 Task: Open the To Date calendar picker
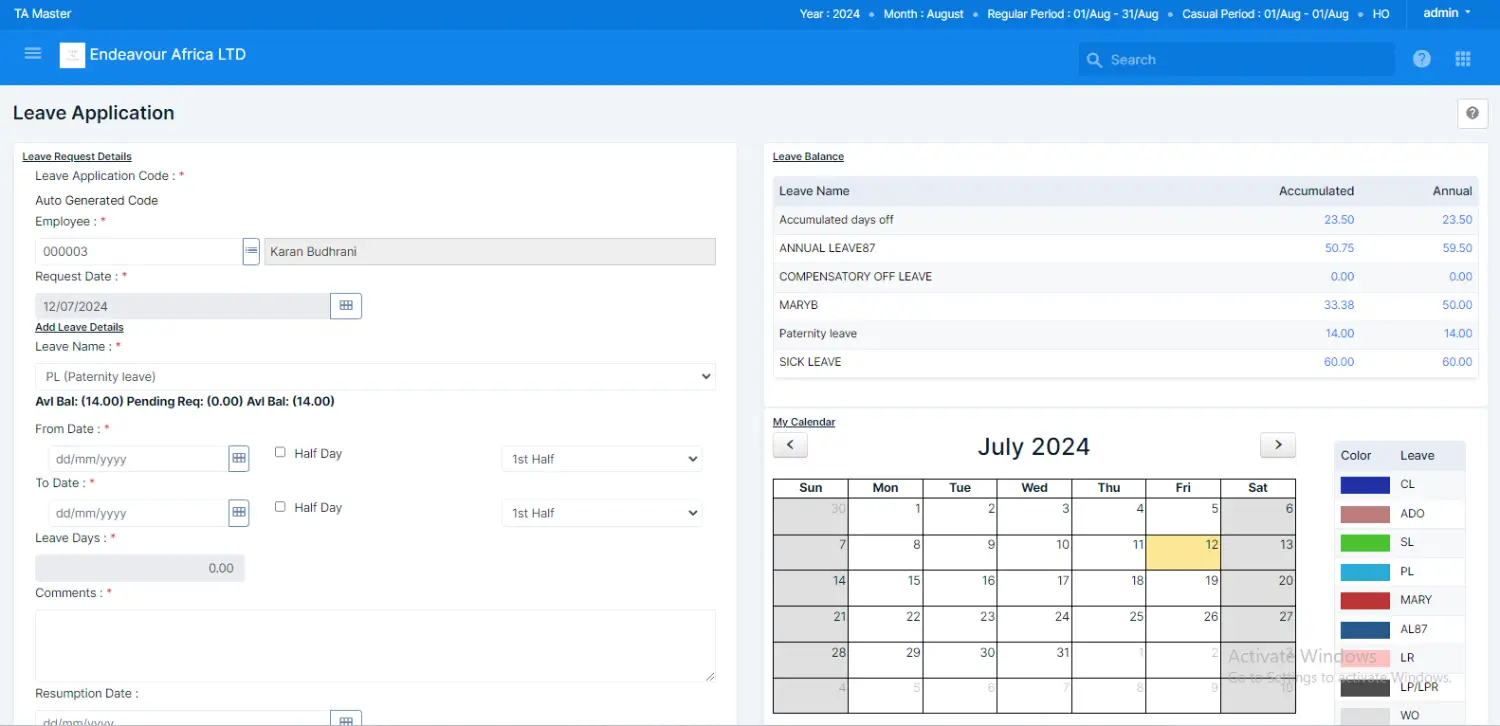[239, 513]
